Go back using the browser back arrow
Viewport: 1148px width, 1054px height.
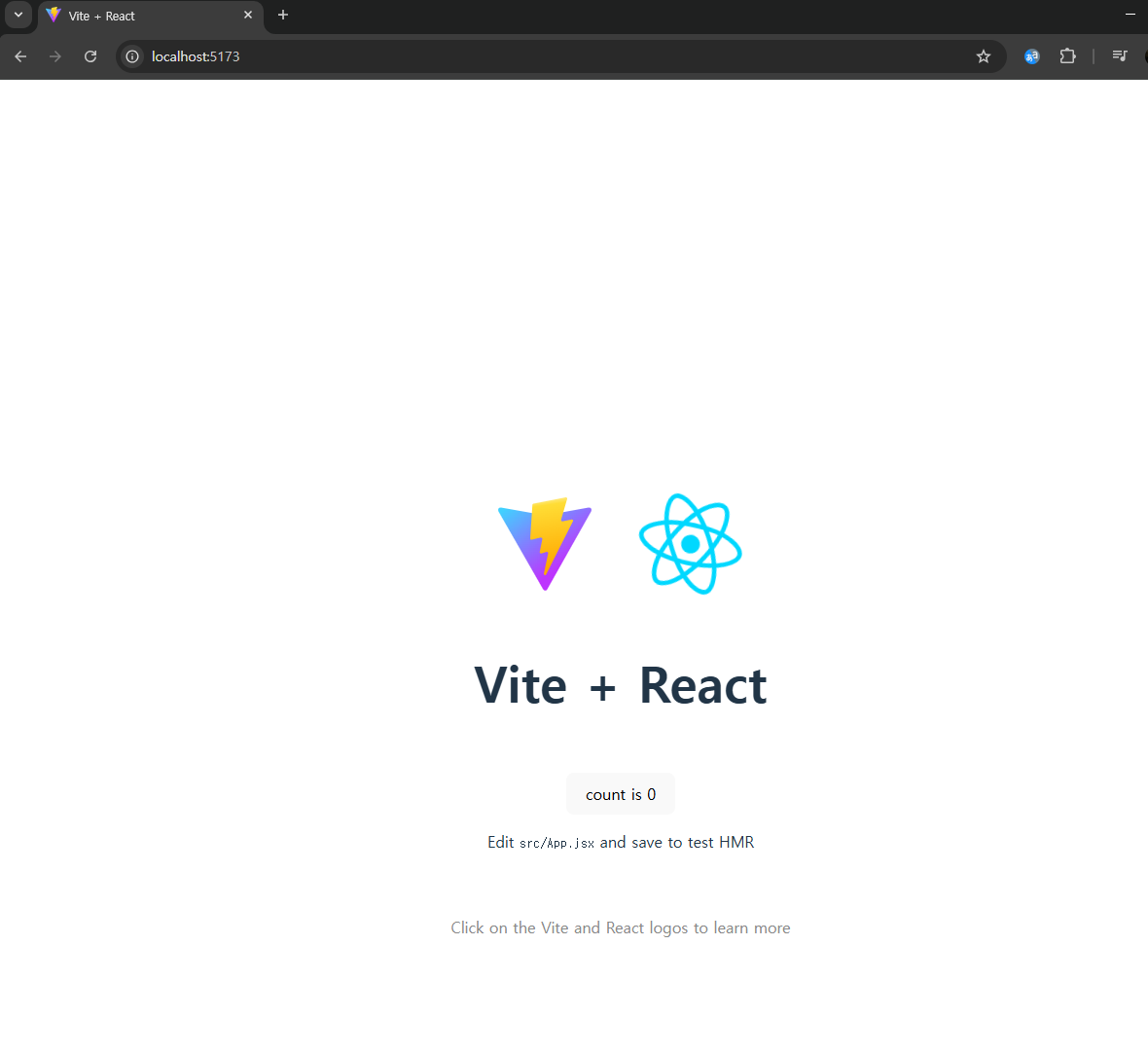20,56
